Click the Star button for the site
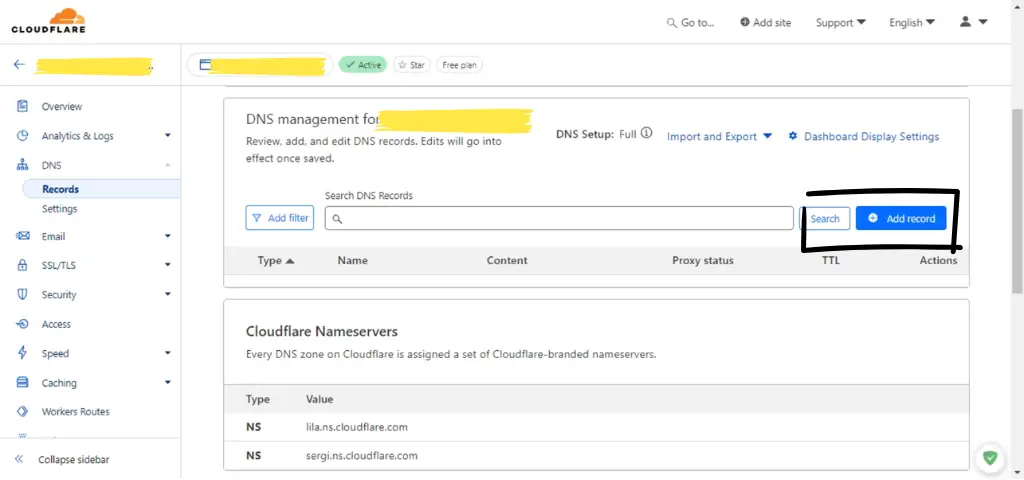The width and height of the screenshot is (1024, 480). point(411,65)
